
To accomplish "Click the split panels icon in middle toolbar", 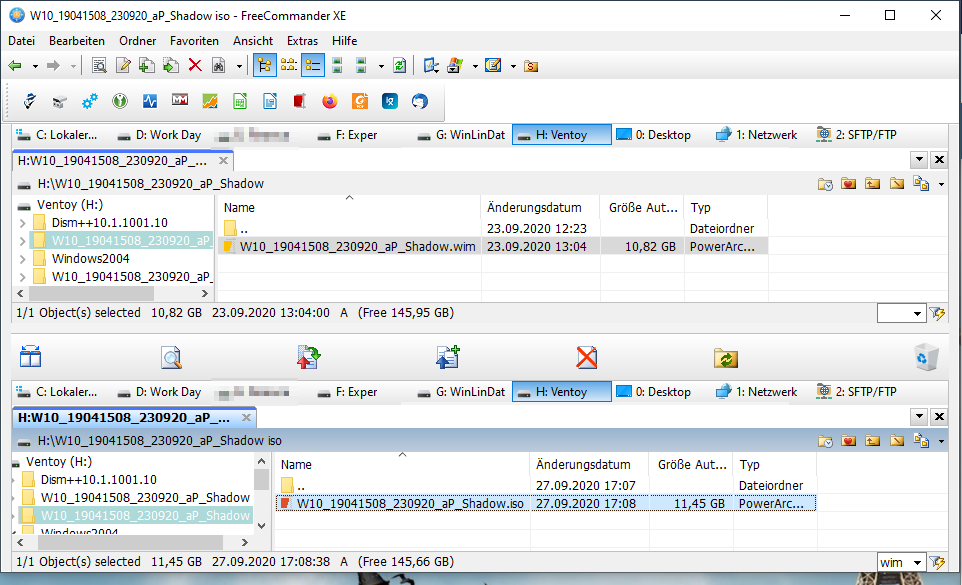I will pyautogui.click(x=30, y=357).
